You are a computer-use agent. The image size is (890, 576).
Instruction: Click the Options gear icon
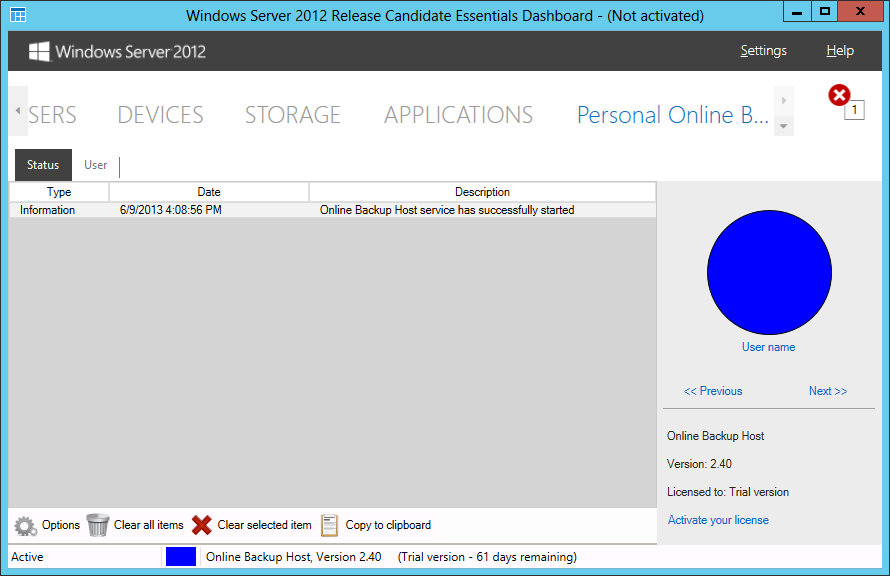tap(26, 525)
